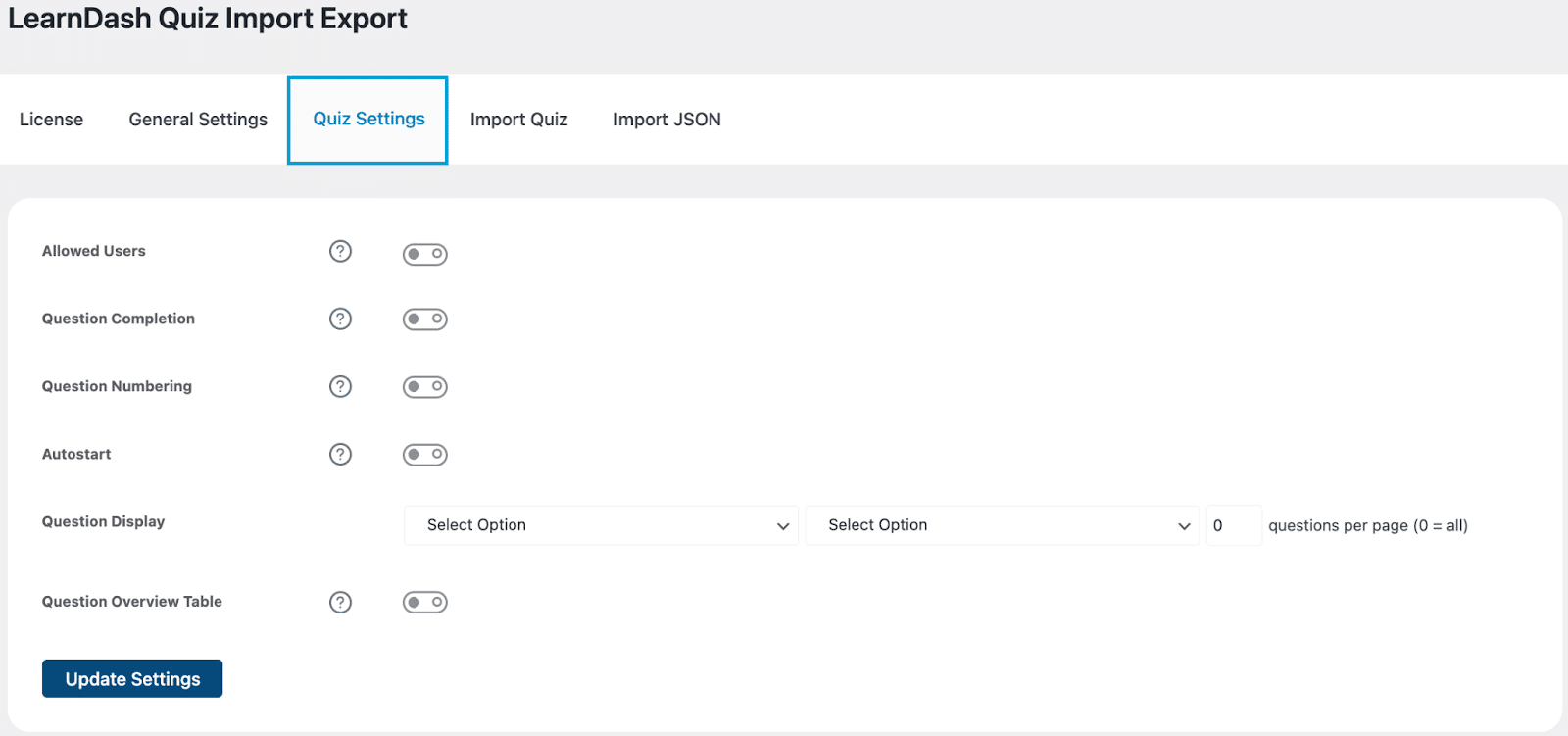Click the LearnDash Quiz Import Export heading

208,19
